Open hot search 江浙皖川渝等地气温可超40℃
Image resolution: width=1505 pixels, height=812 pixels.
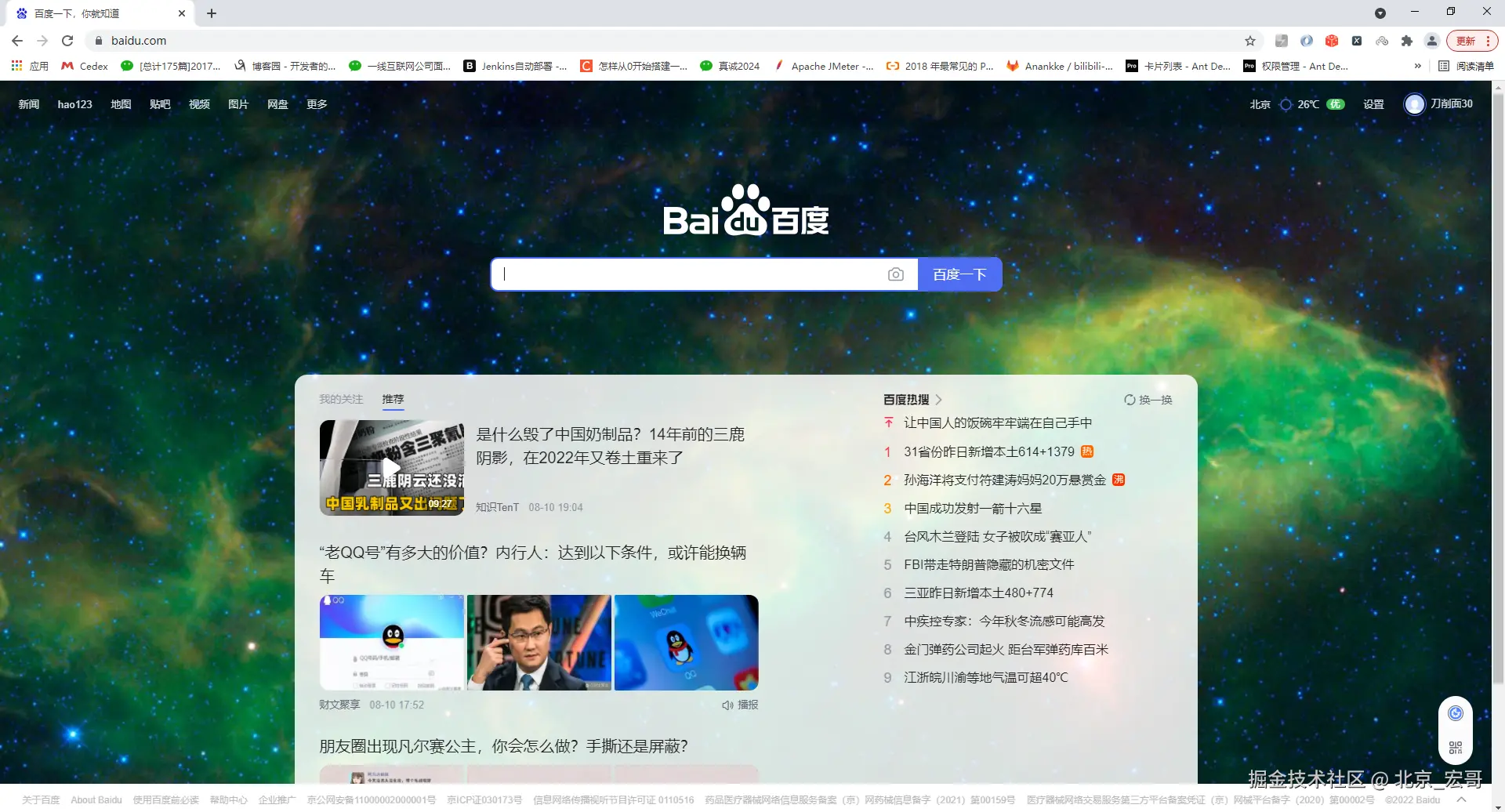(986, 678)
